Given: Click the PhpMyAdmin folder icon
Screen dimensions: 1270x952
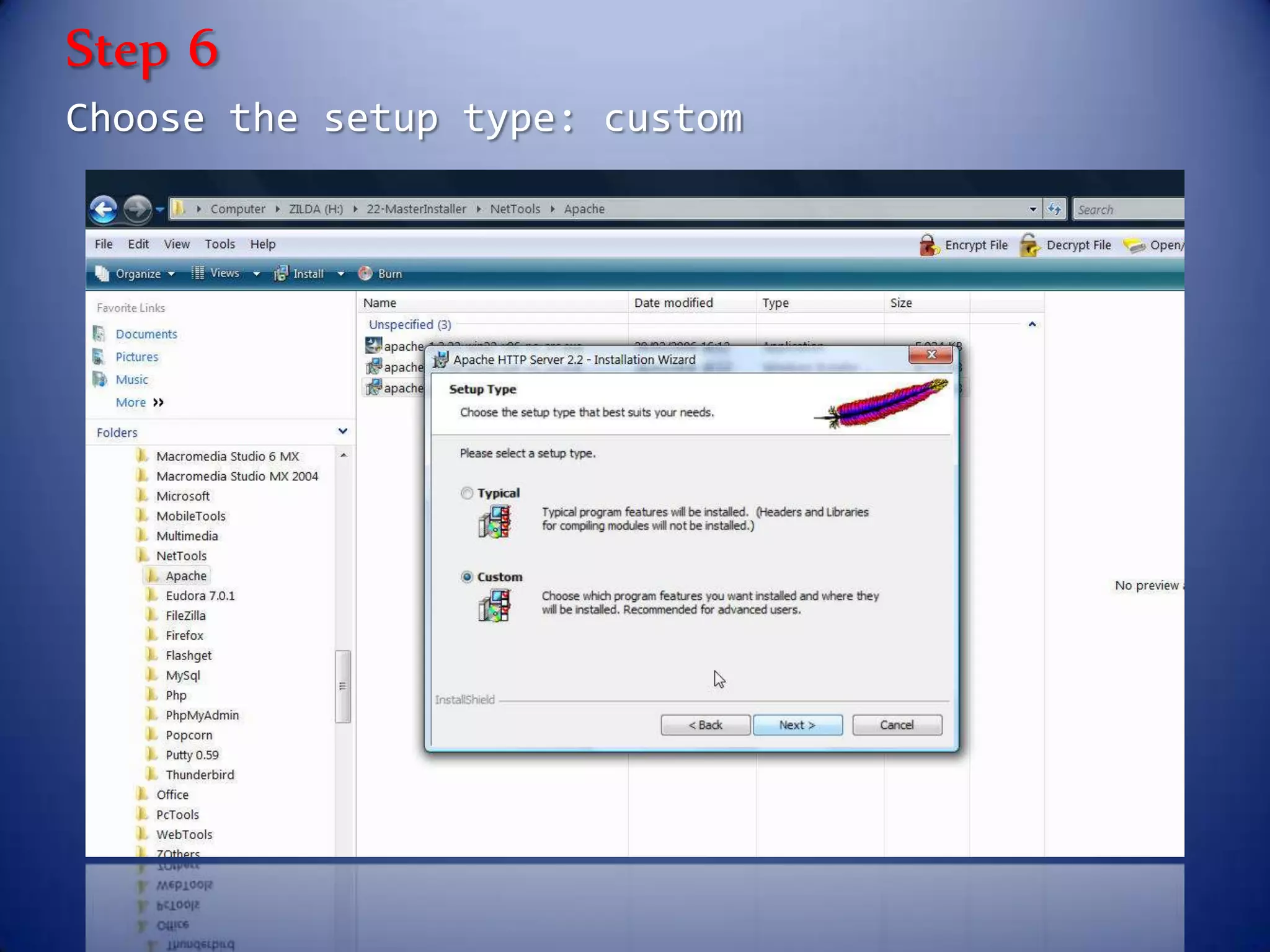Looking at the screenshot, I should (x=151, y=715).
